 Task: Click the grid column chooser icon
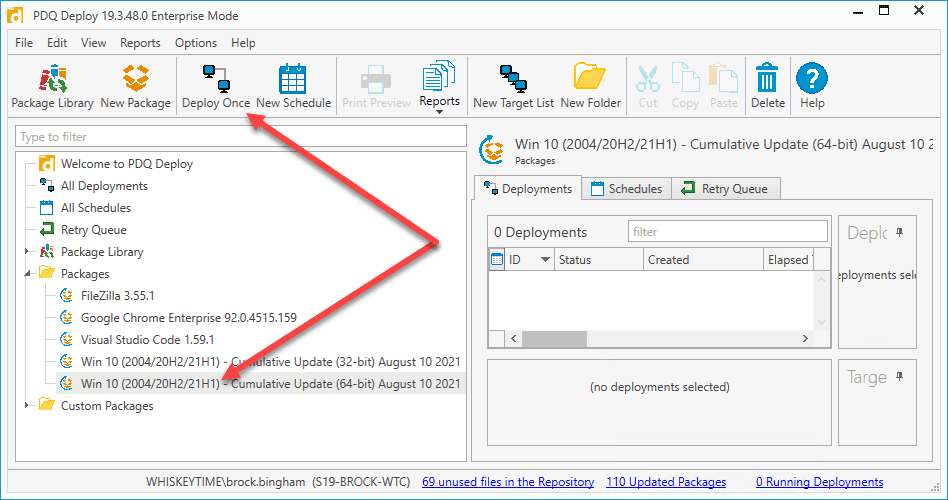[x=497, y=259]
